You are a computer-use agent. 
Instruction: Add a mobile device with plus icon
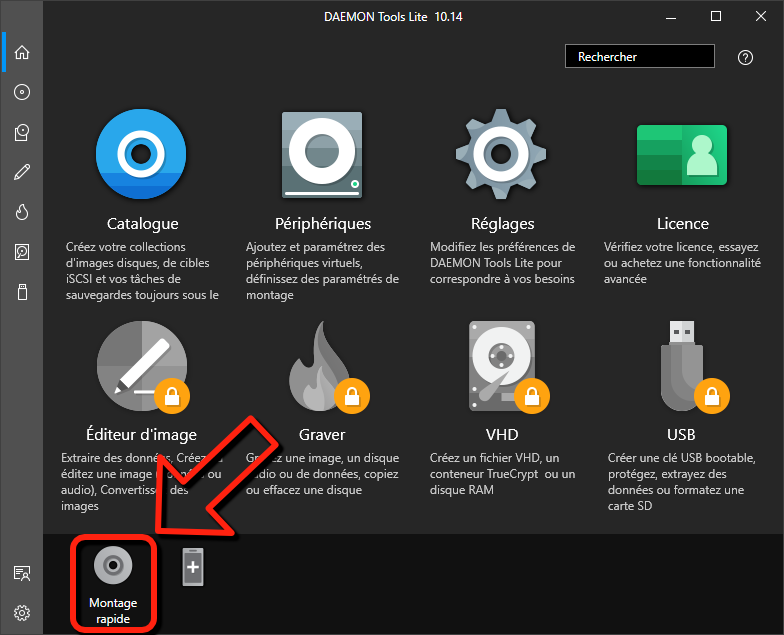pyautogui.click(x=193, y=567)
